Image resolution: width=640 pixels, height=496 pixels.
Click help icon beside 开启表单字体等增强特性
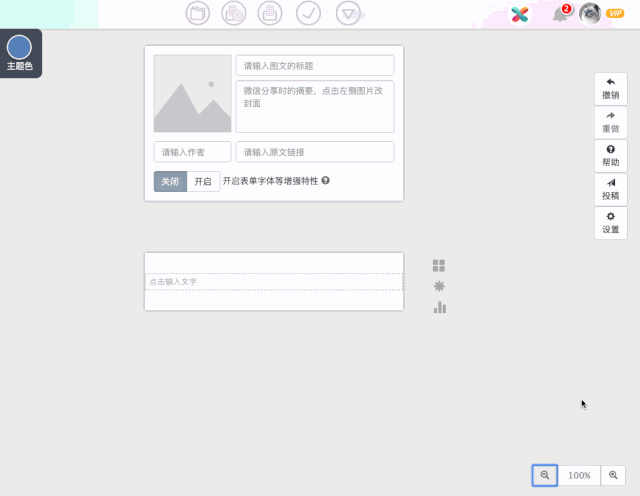(x=325, y=180)
